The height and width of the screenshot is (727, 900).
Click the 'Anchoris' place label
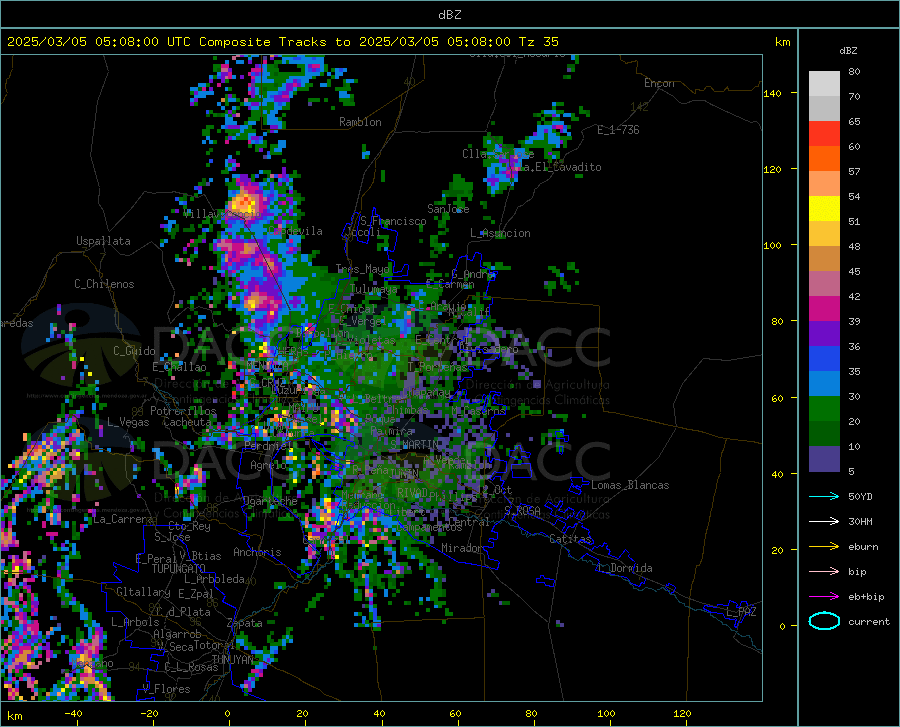click(x=257, y=552)
